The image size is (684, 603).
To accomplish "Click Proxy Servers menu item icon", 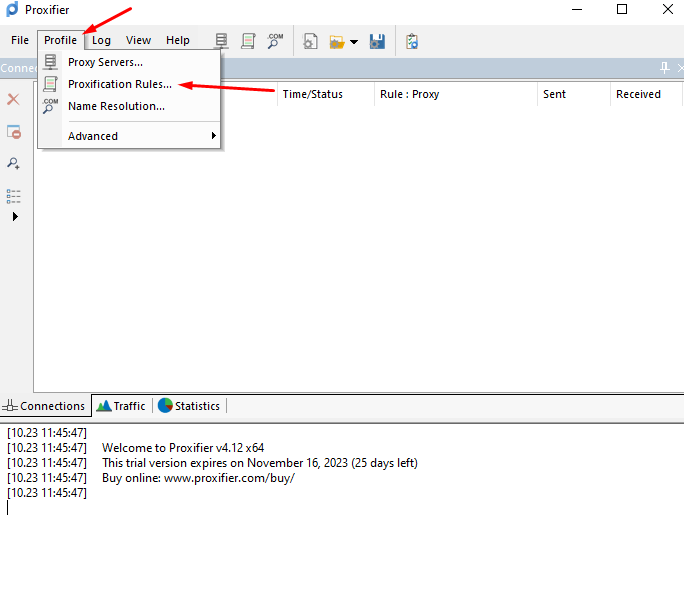I will [50, 62].
